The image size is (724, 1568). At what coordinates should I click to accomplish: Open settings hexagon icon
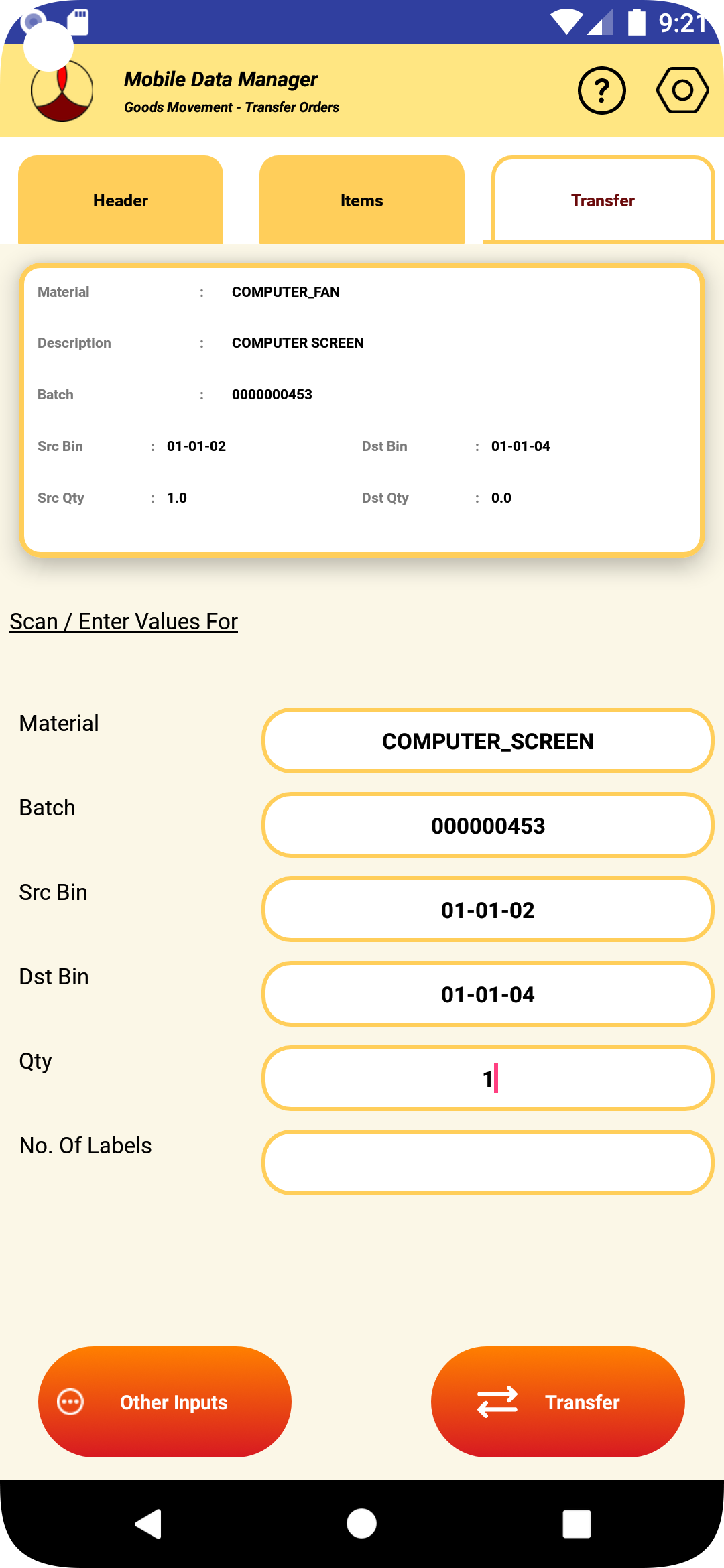click(682, 90)
